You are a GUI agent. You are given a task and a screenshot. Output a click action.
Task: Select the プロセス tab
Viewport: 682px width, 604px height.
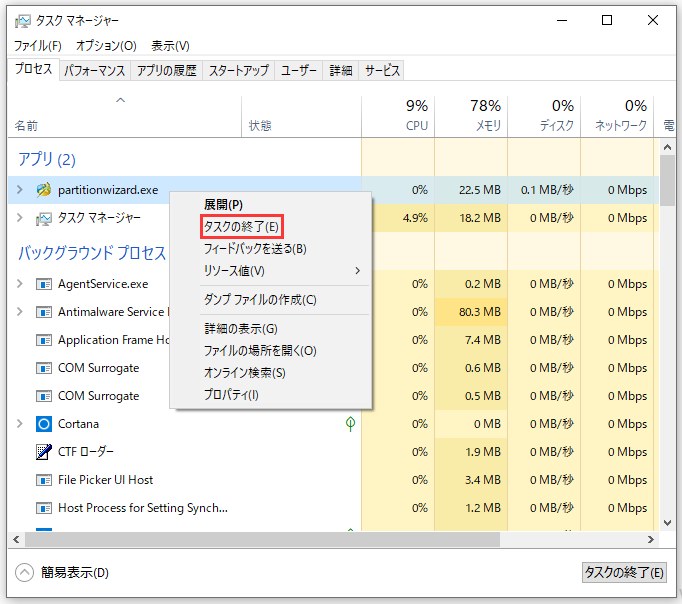(33, 69)
